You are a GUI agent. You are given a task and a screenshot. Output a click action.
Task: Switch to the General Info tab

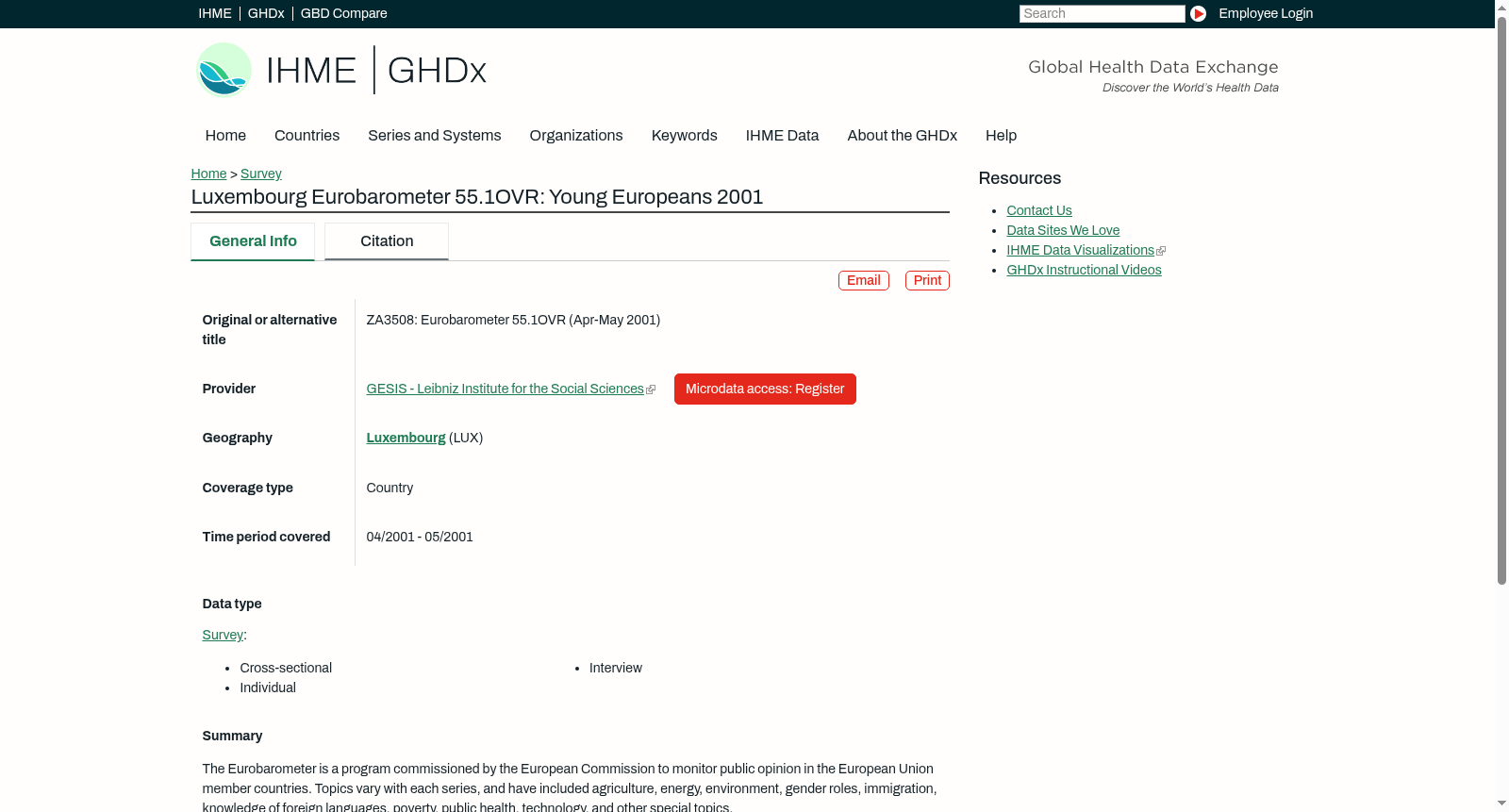tap(253, 241)
